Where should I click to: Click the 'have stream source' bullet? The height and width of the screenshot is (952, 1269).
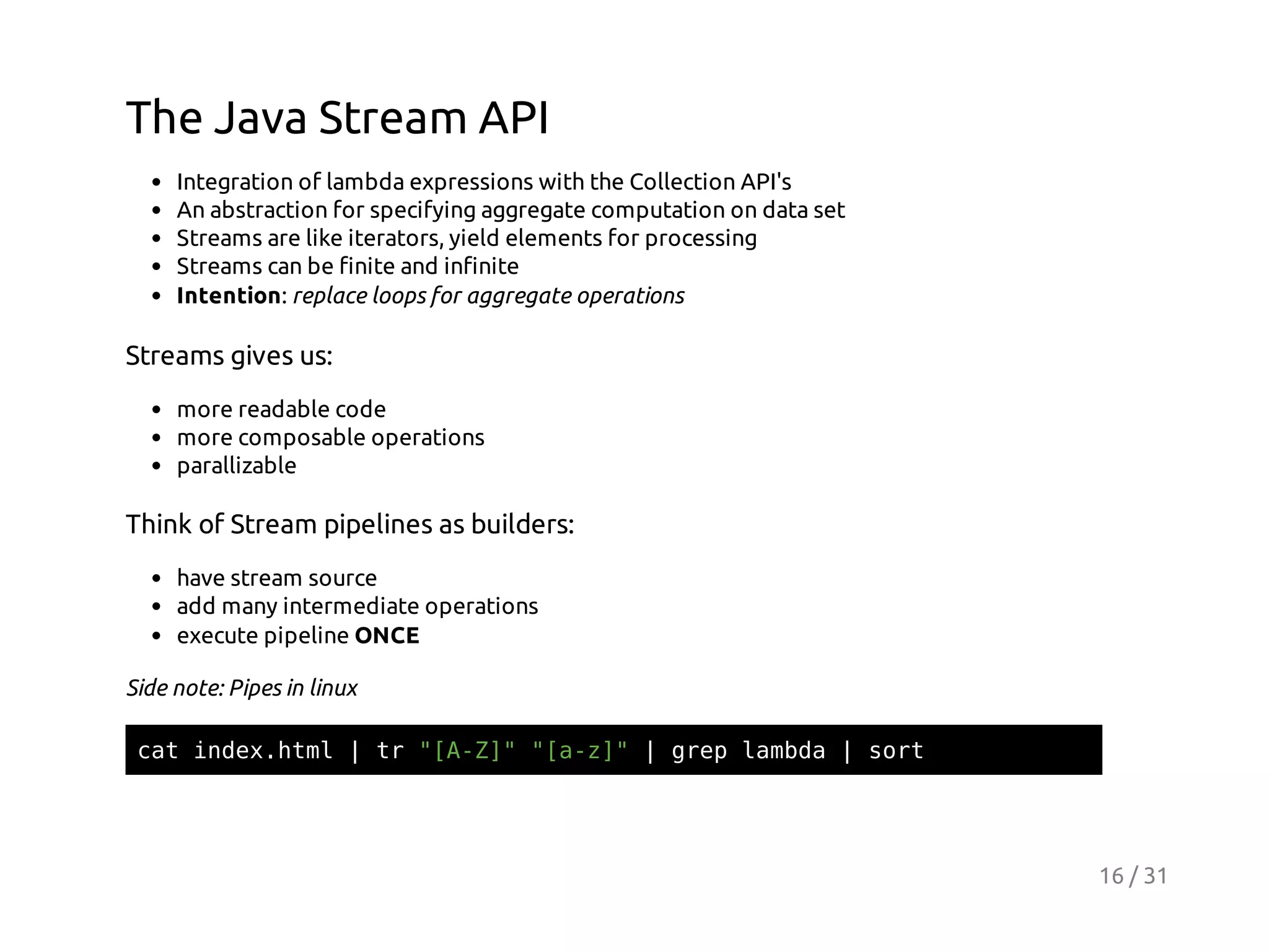[276, 577]
